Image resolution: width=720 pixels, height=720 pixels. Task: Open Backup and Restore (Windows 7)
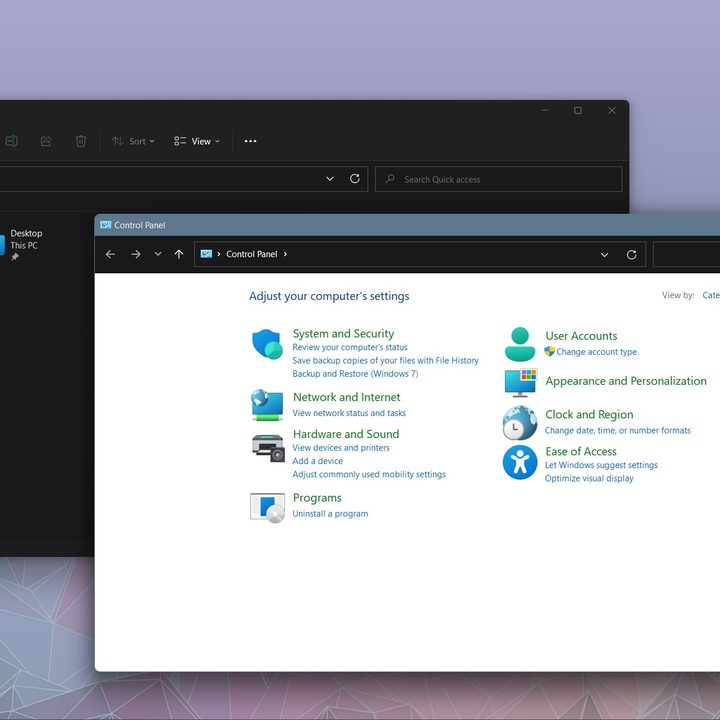tap(355, 374)
